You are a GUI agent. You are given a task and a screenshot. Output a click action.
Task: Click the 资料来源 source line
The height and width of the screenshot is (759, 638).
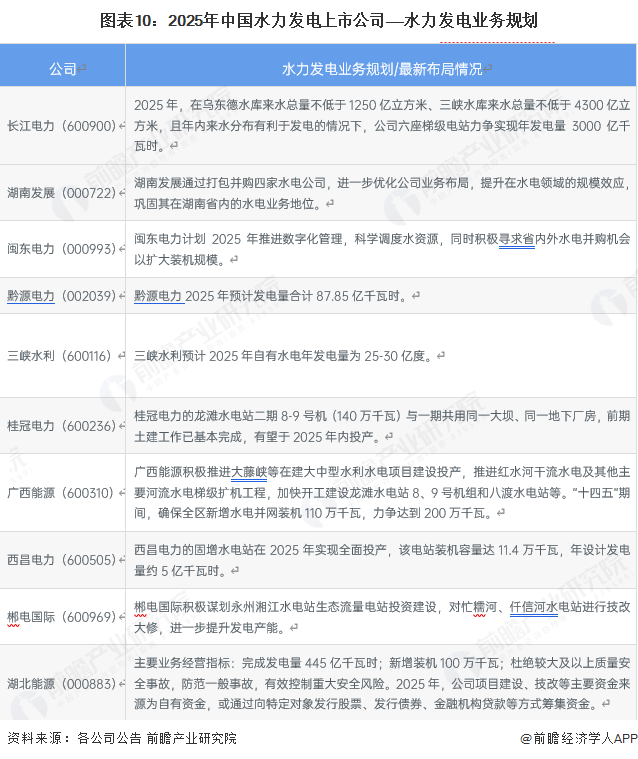click(x=122, y=738)
